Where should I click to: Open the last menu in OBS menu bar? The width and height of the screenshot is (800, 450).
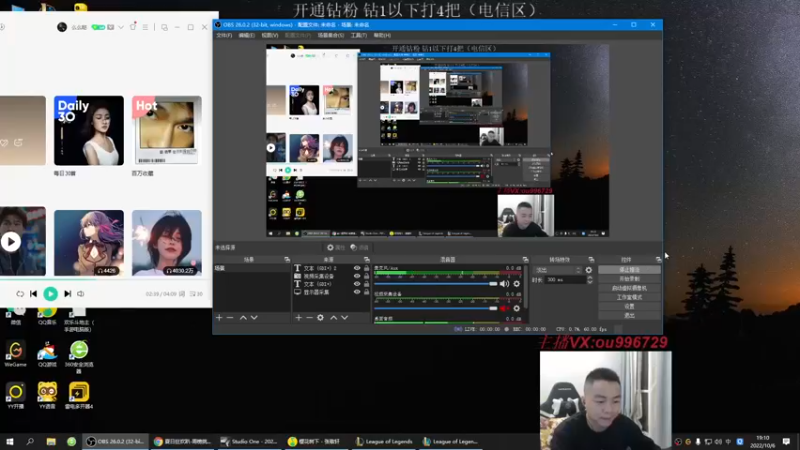(382, 35)
